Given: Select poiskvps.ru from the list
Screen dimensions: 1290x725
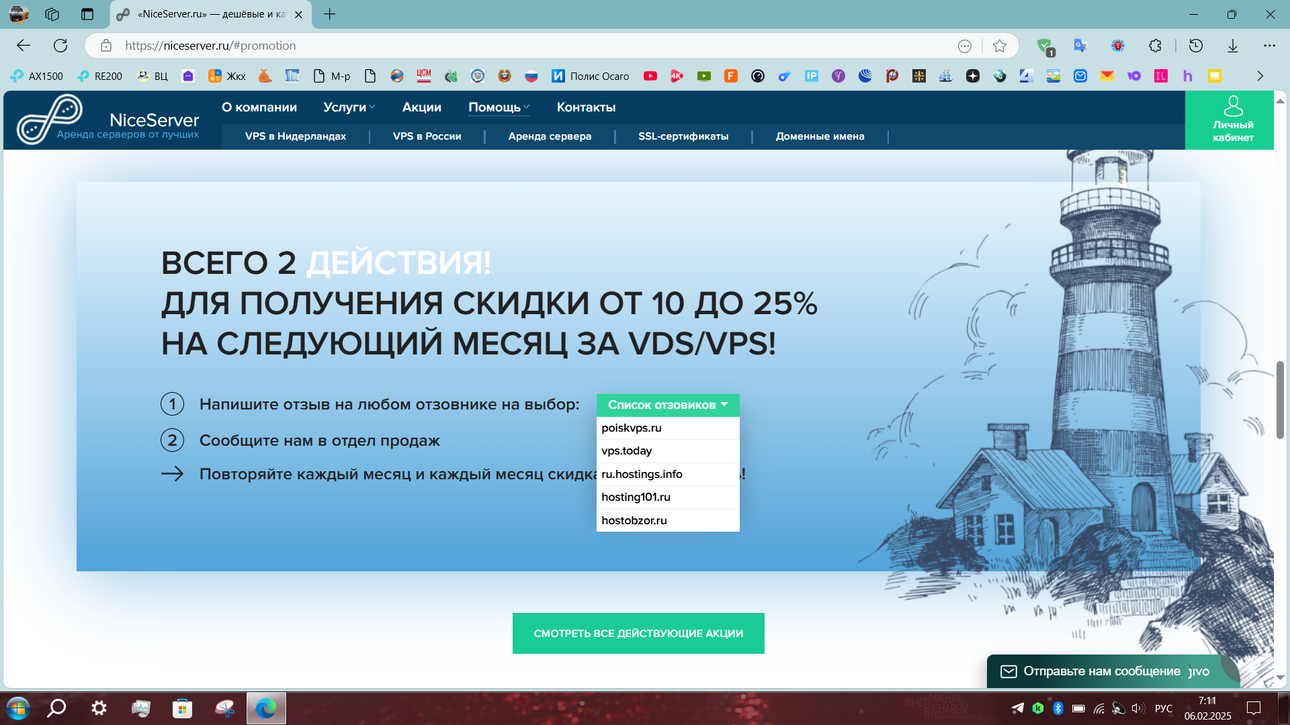Looking at the screenshot, I should coord(668,428).
